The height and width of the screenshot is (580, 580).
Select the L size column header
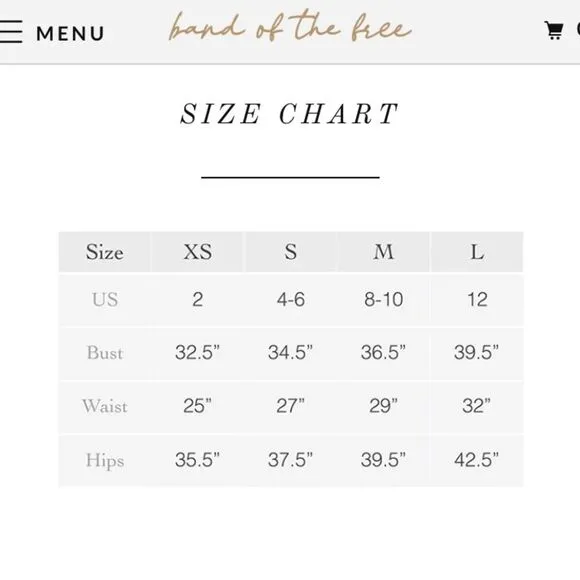point(477,252)
